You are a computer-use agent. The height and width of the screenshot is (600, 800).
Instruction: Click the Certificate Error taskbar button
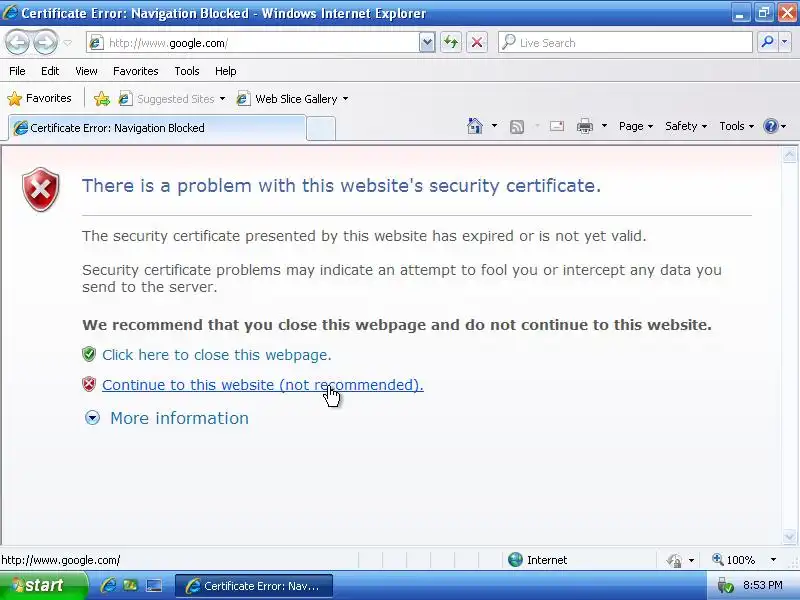coord(254,586)
